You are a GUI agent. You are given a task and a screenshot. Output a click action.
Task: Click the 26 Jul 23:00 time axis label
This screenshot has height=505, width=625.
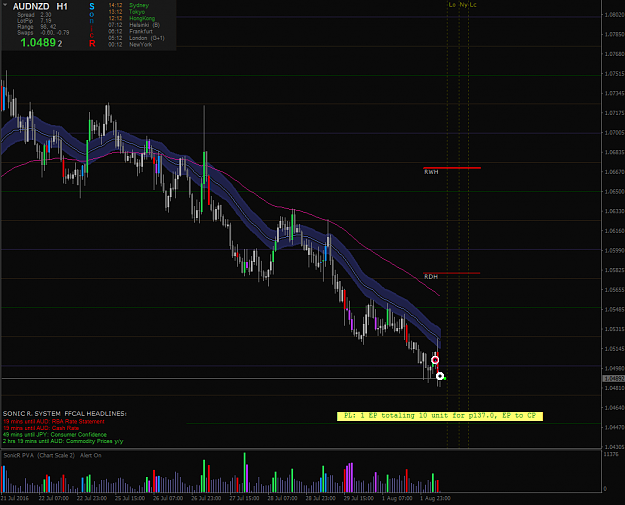(x=206, y=498)
